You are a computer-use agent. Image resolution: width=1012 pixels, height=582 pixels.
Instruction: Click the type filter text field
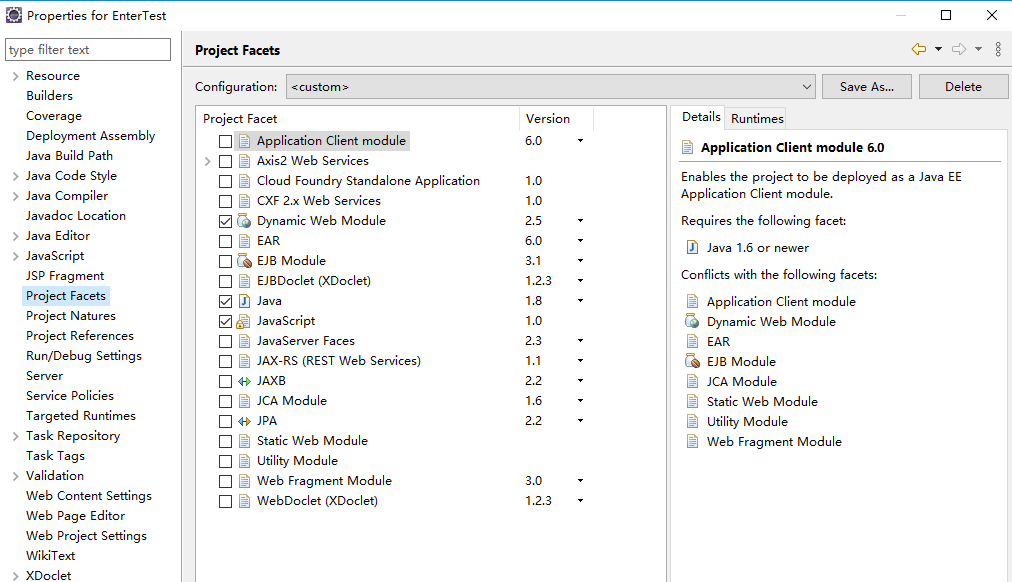[x=88, y=49]
